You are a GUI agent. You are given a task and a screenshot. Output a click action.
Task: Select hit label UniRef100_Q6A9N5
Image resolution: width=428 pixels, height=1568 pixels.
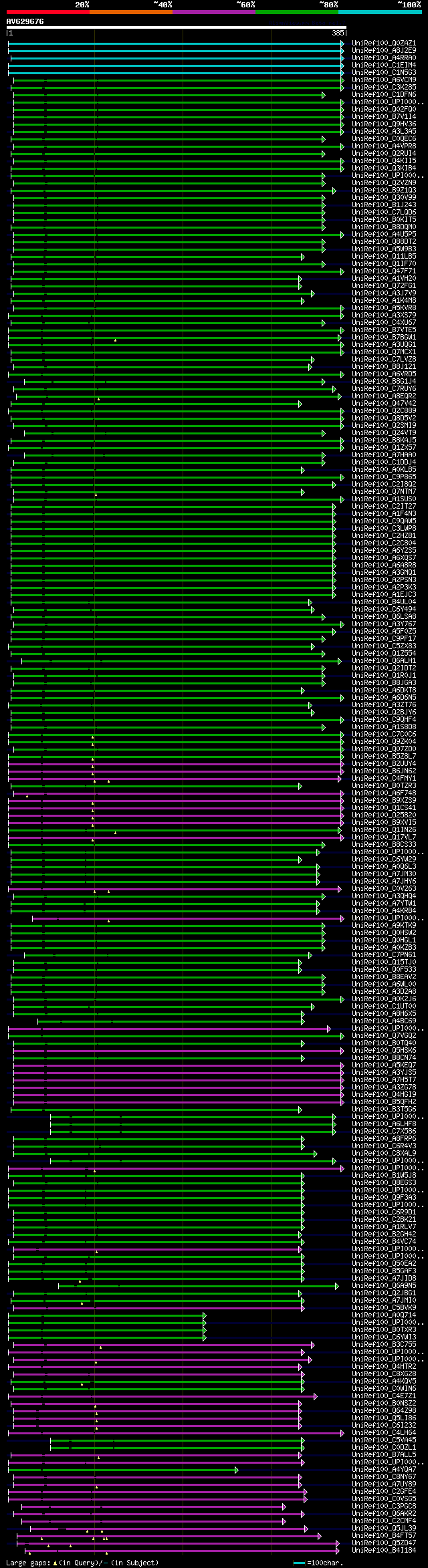tap(384, 1285)
